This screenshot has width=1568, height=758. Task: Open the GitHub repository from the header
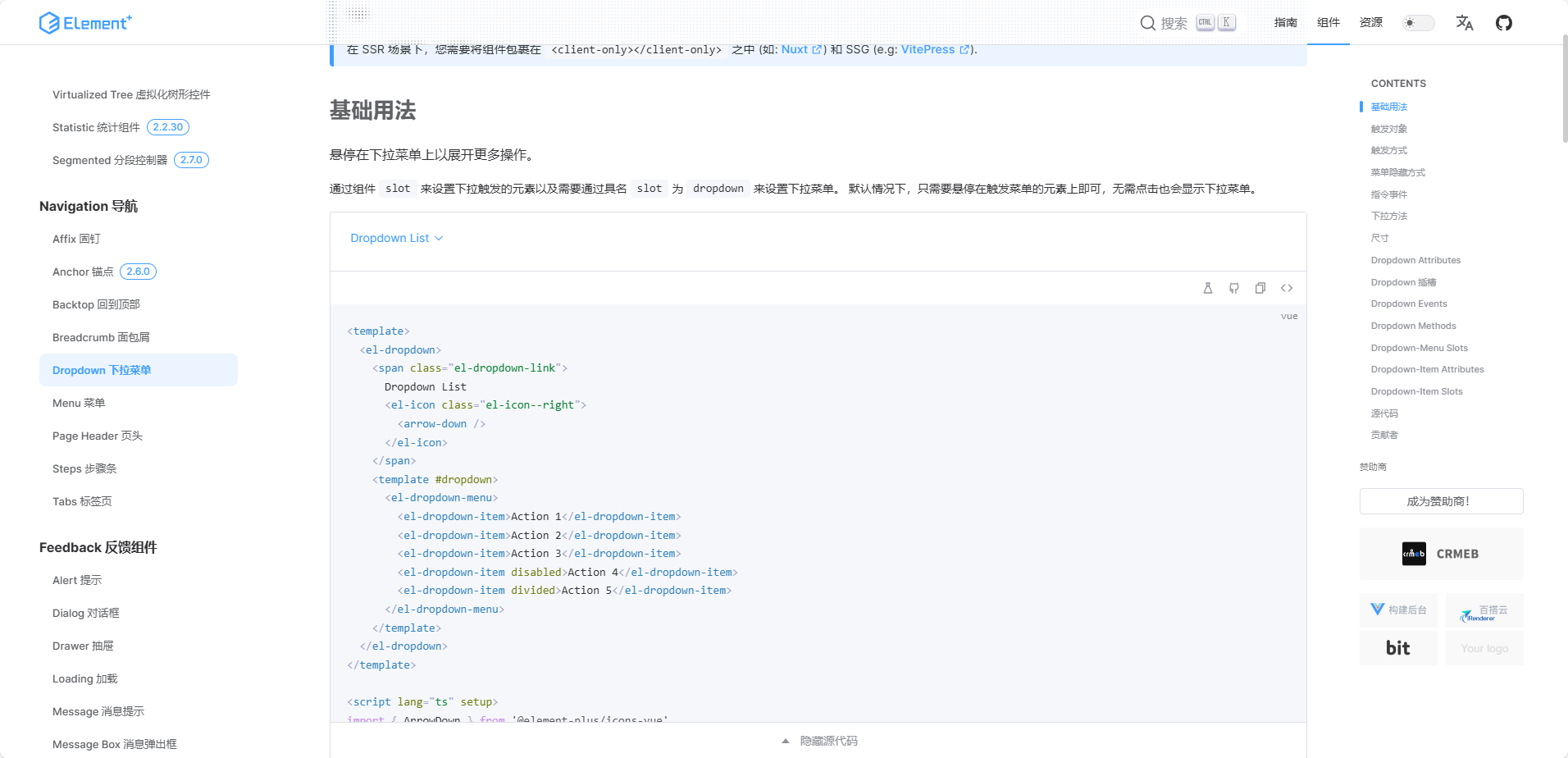[x=1504, y=22]
